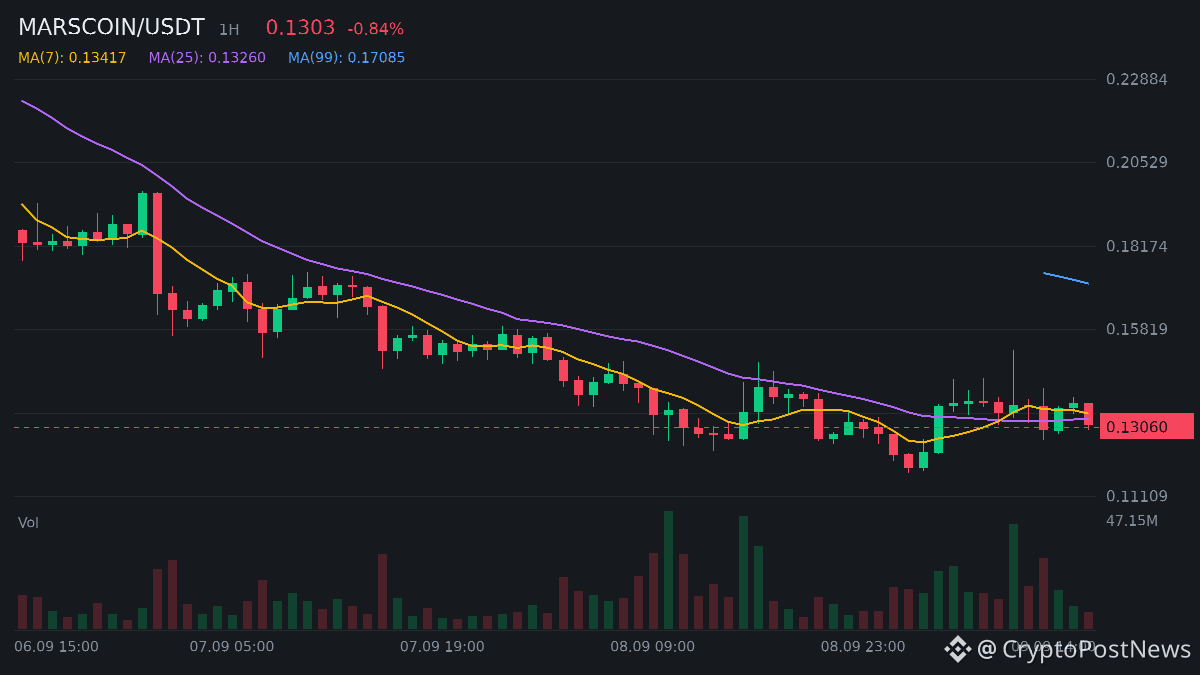Select the 06.09 15:00 time marker
This screenshot has height=675, width=1200.
coord(56,647)
